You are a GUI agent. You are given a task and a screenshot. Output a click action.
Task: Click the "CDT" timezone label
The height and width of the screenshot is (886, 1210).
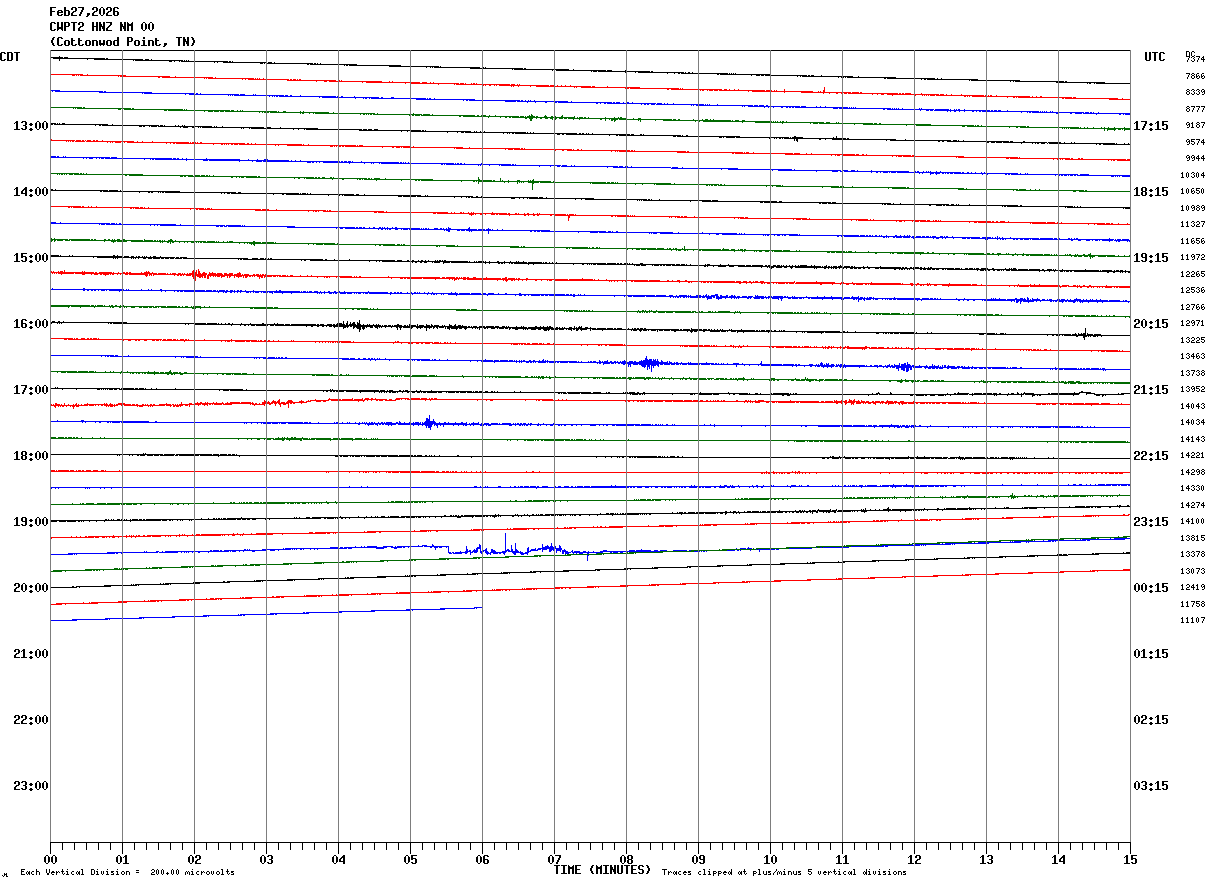(10, 57)
